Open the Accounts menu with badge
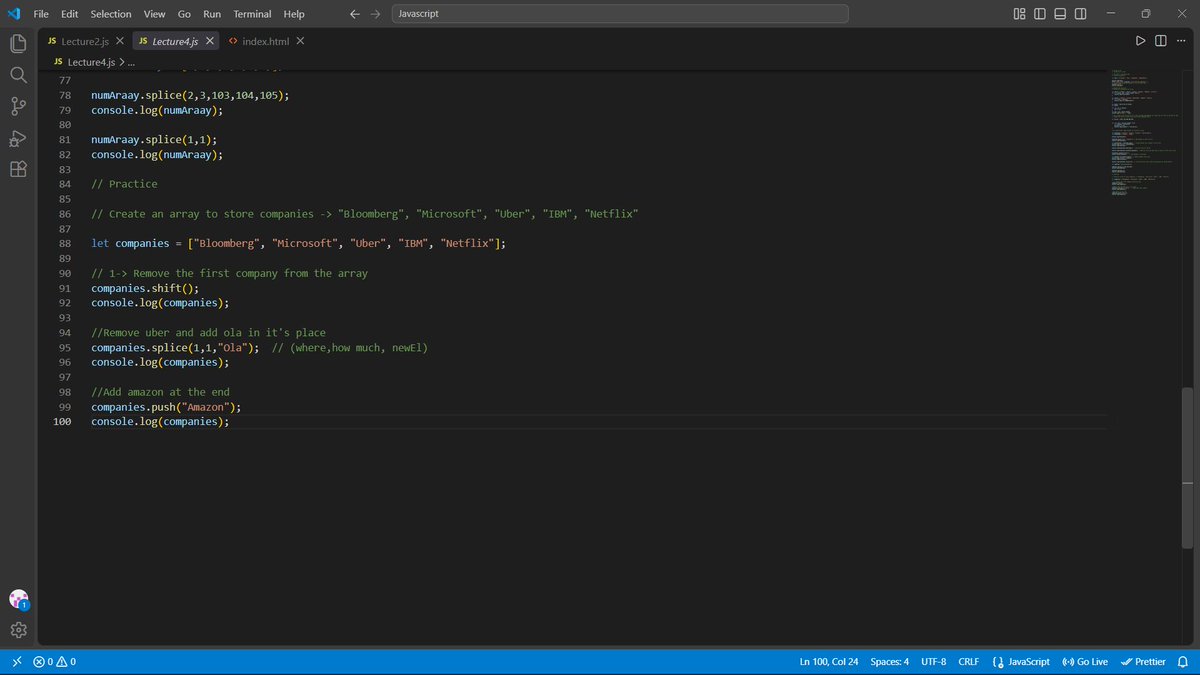The image size is (1200, 675). (18, 599)
